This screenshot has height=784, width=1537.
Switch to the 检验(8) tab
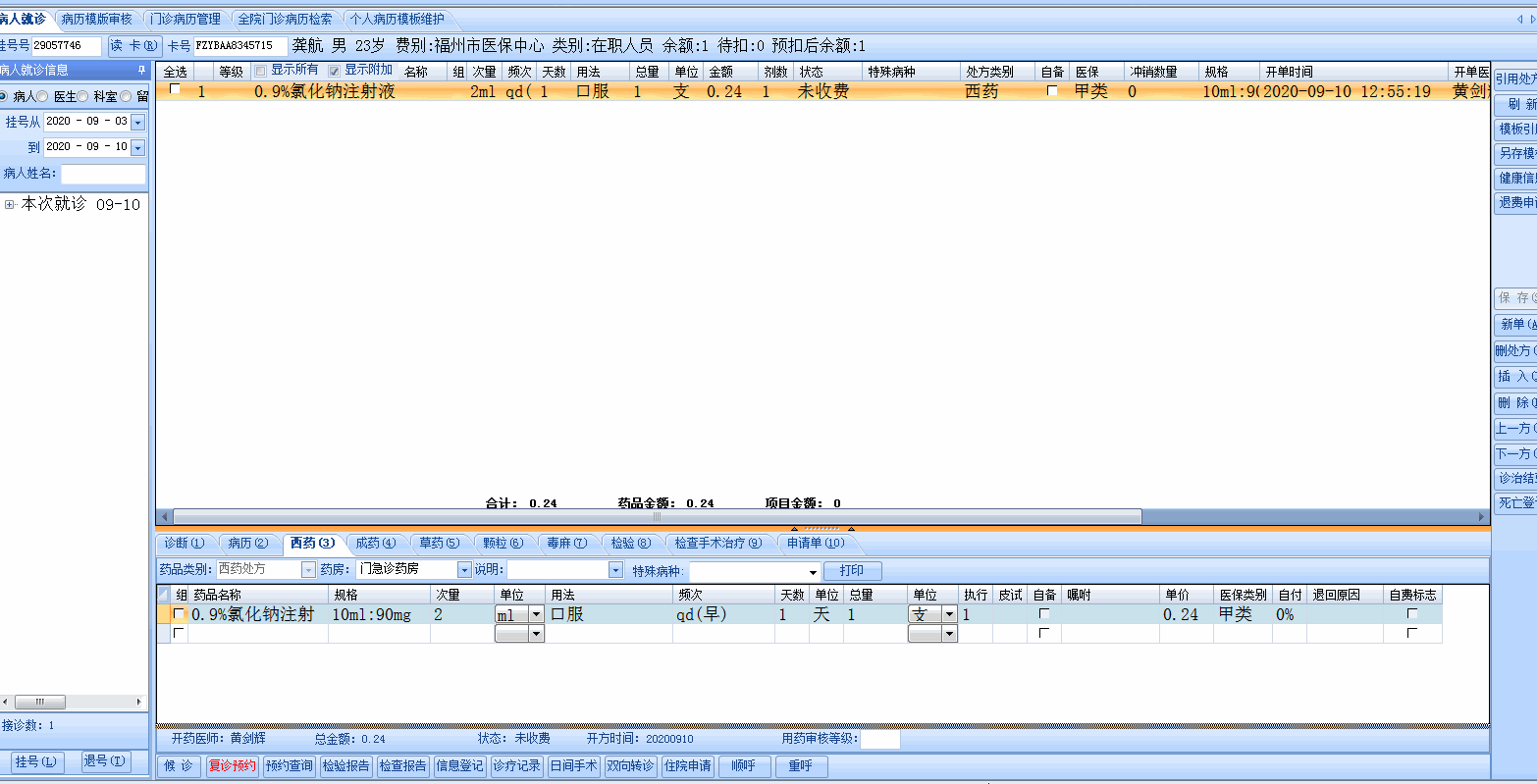[x=630, y=543]
